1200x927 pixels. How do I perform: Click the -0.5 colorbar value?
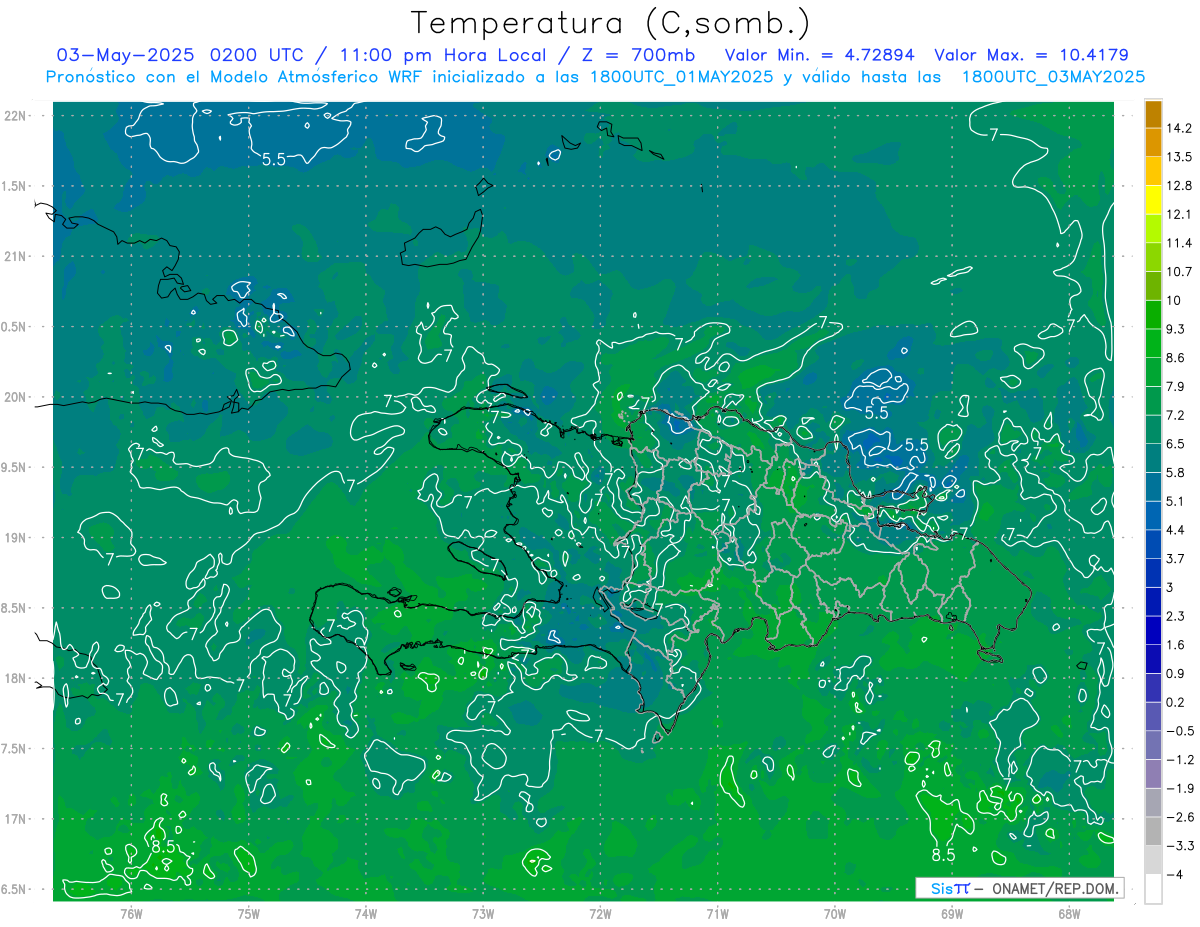coord(1180,731)
